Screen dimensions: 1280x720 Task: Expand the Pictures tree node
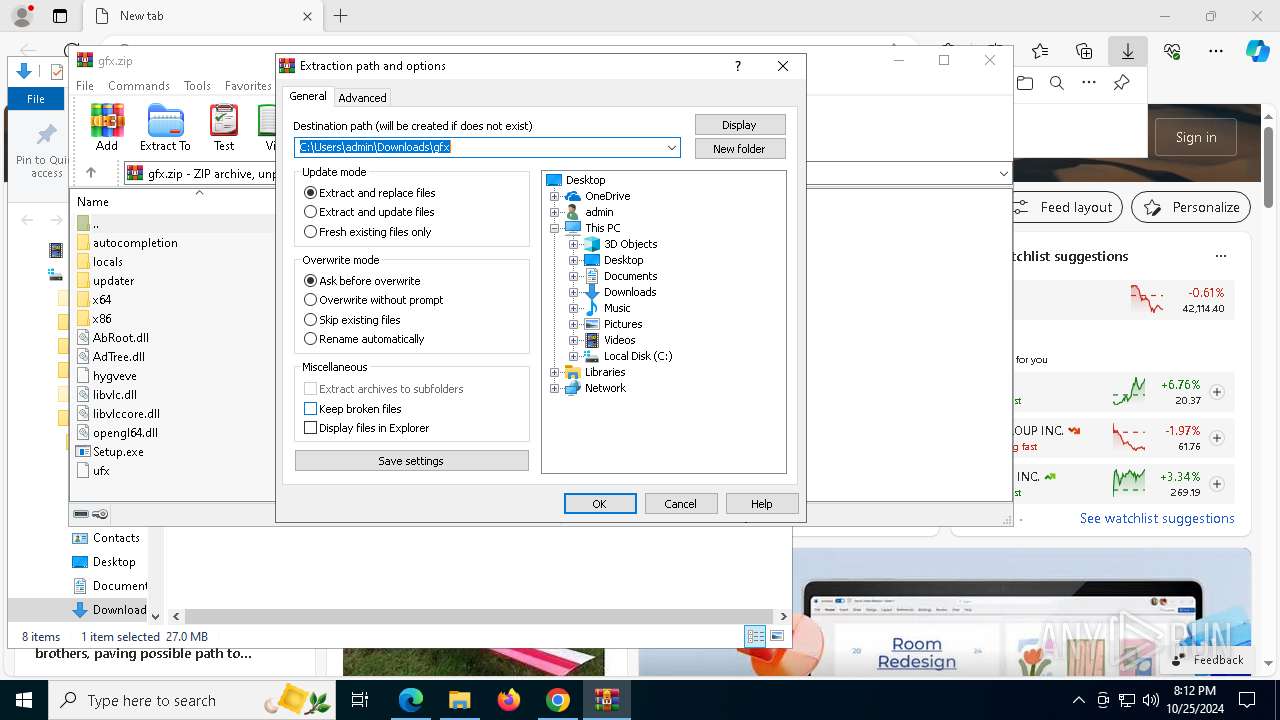[x=574, y=324]
